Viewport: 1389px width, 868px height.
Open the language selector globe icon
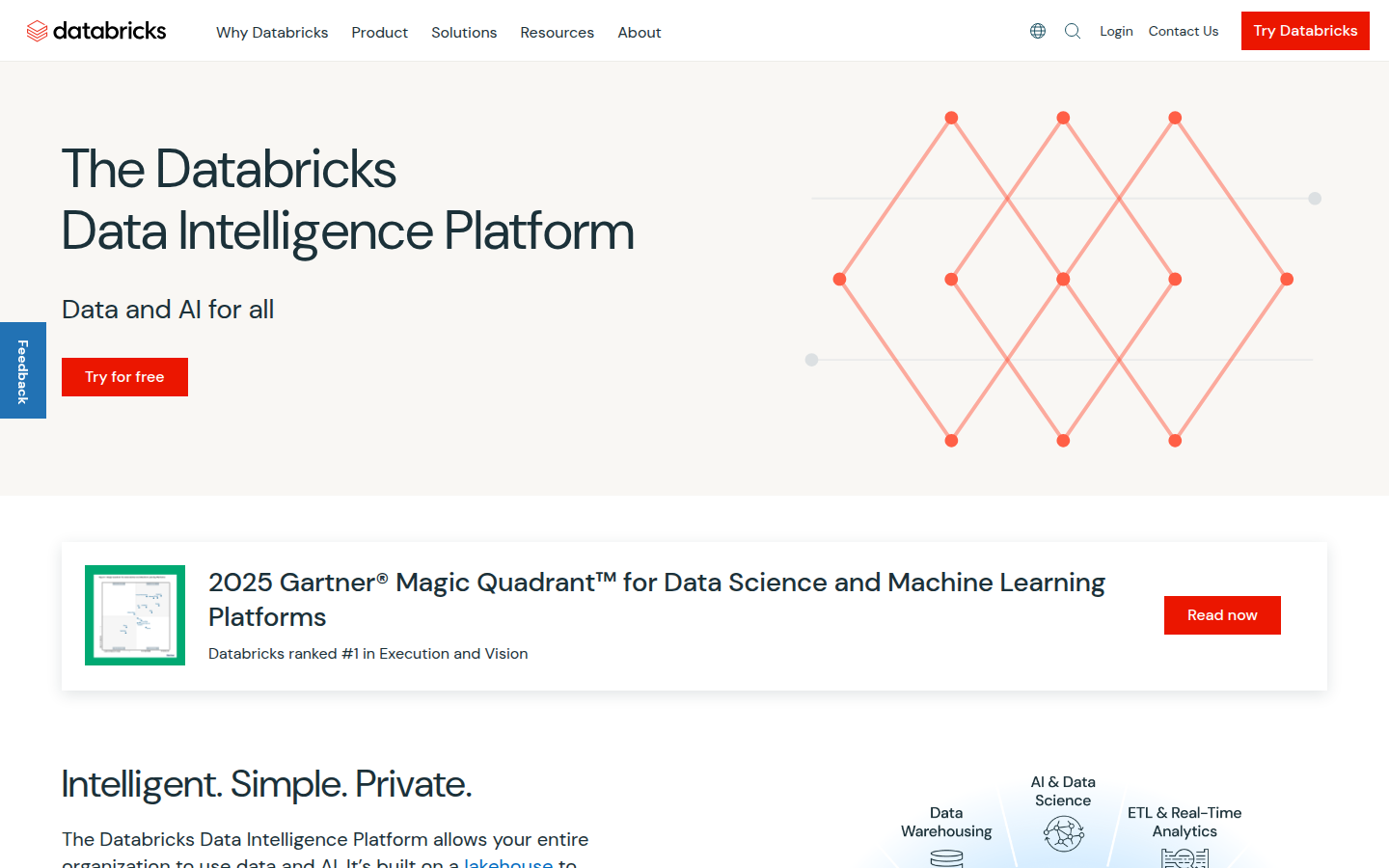pos(1038,31)
